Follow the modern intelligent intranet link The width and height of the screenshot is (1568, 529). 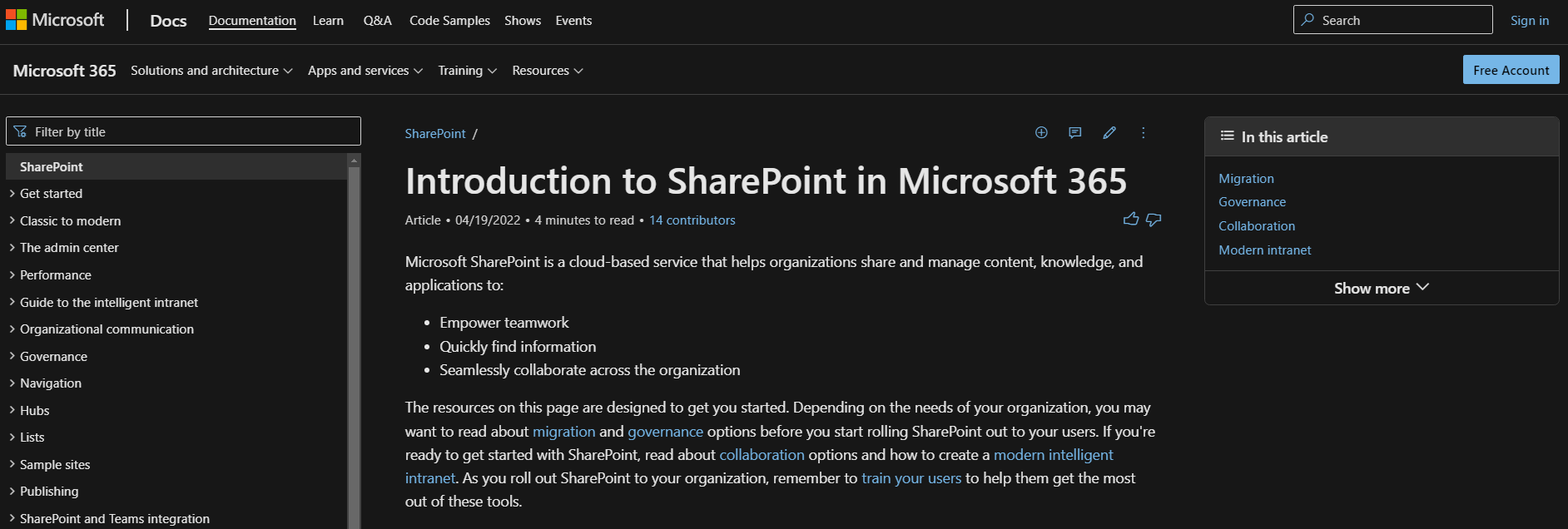click(1054, 455)
